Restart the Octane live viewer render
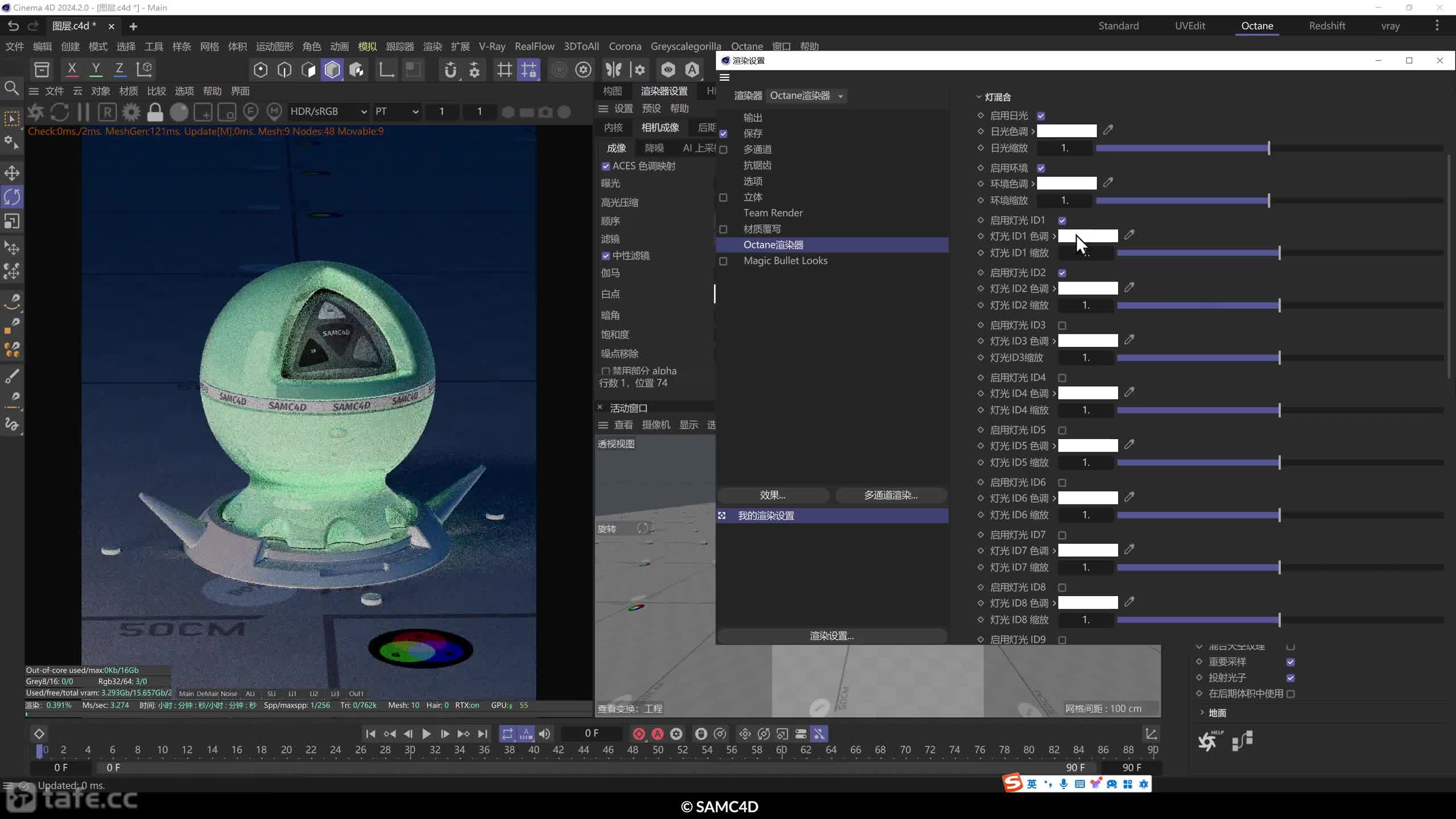Screen dimensions: 1456x819 click(60, 112)
